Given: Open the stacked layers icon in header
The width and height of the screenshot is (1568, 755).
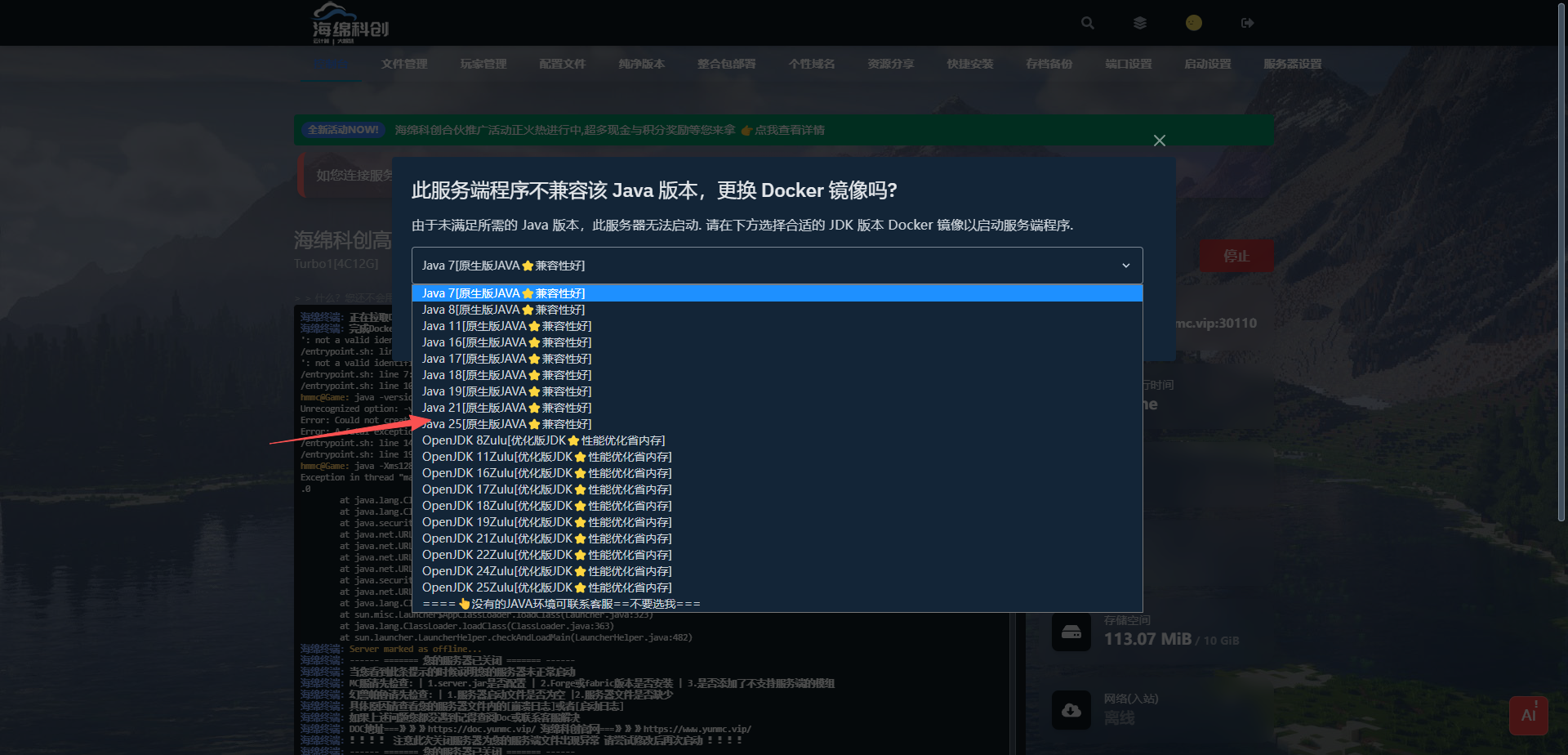Looking at the screenshot, I should [1140, 23].
